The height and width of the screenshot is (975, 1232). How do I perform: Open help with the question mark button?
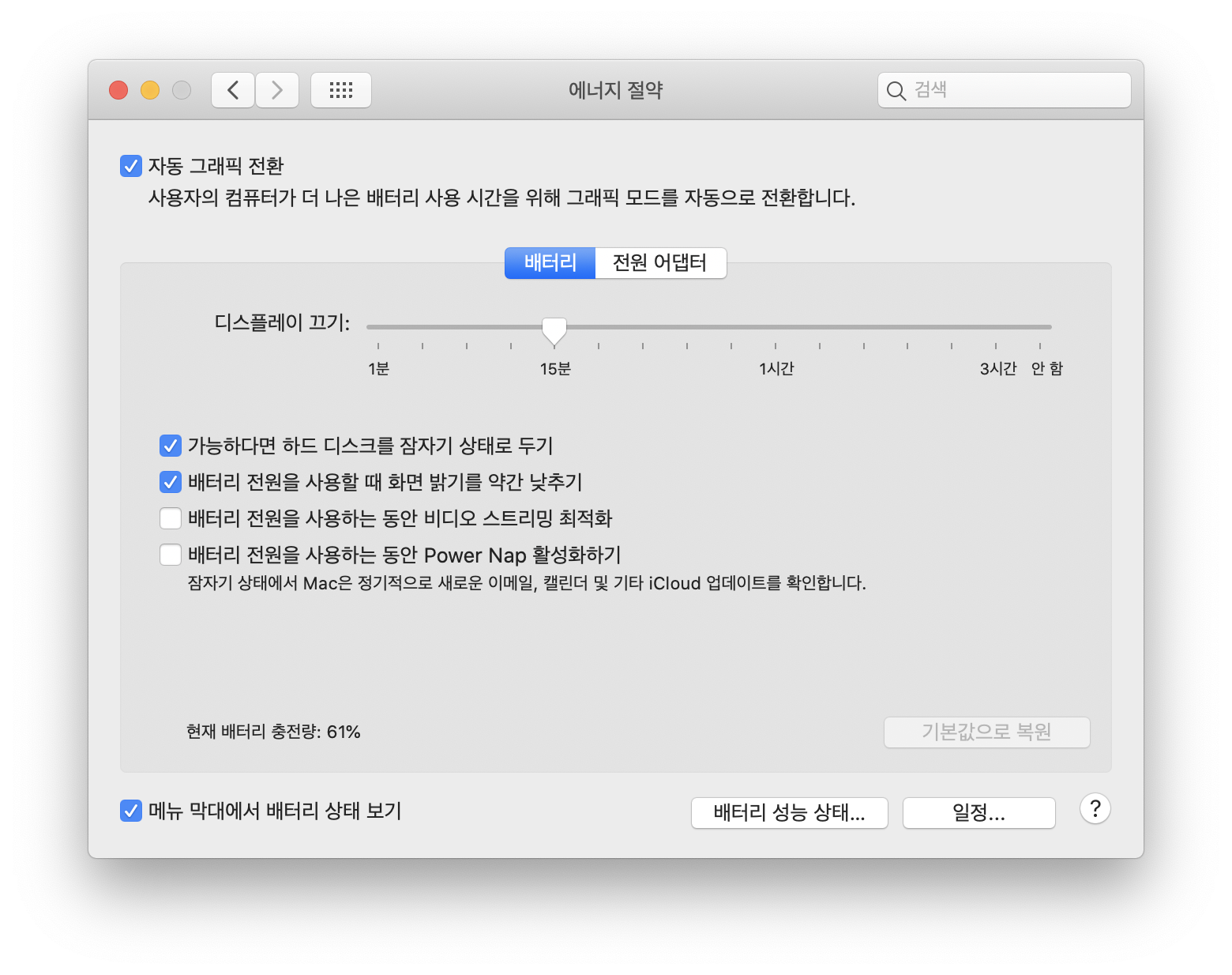(x=1095, y=809)
